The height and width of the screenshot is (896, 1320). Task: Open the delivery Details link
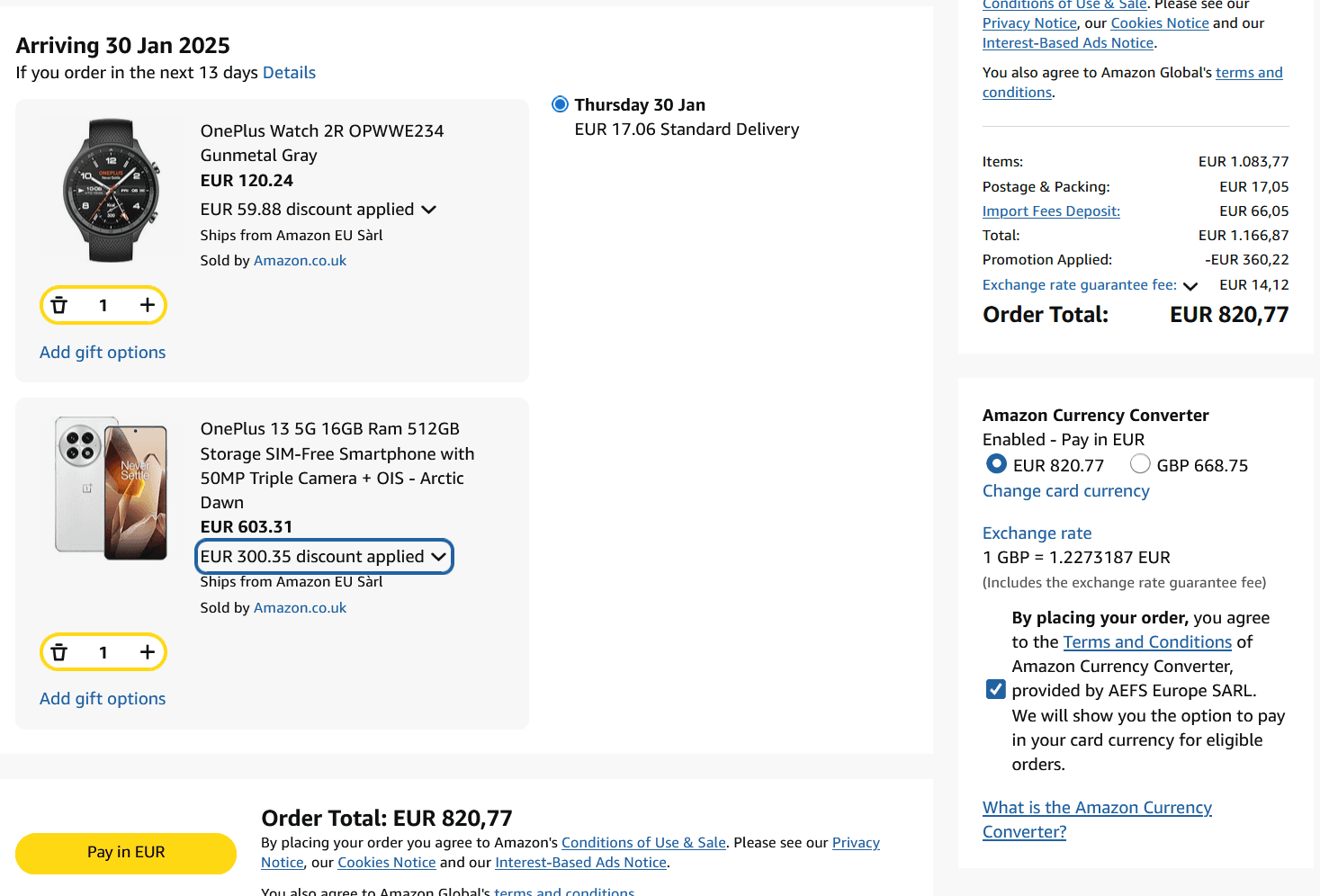click(289, 73)
